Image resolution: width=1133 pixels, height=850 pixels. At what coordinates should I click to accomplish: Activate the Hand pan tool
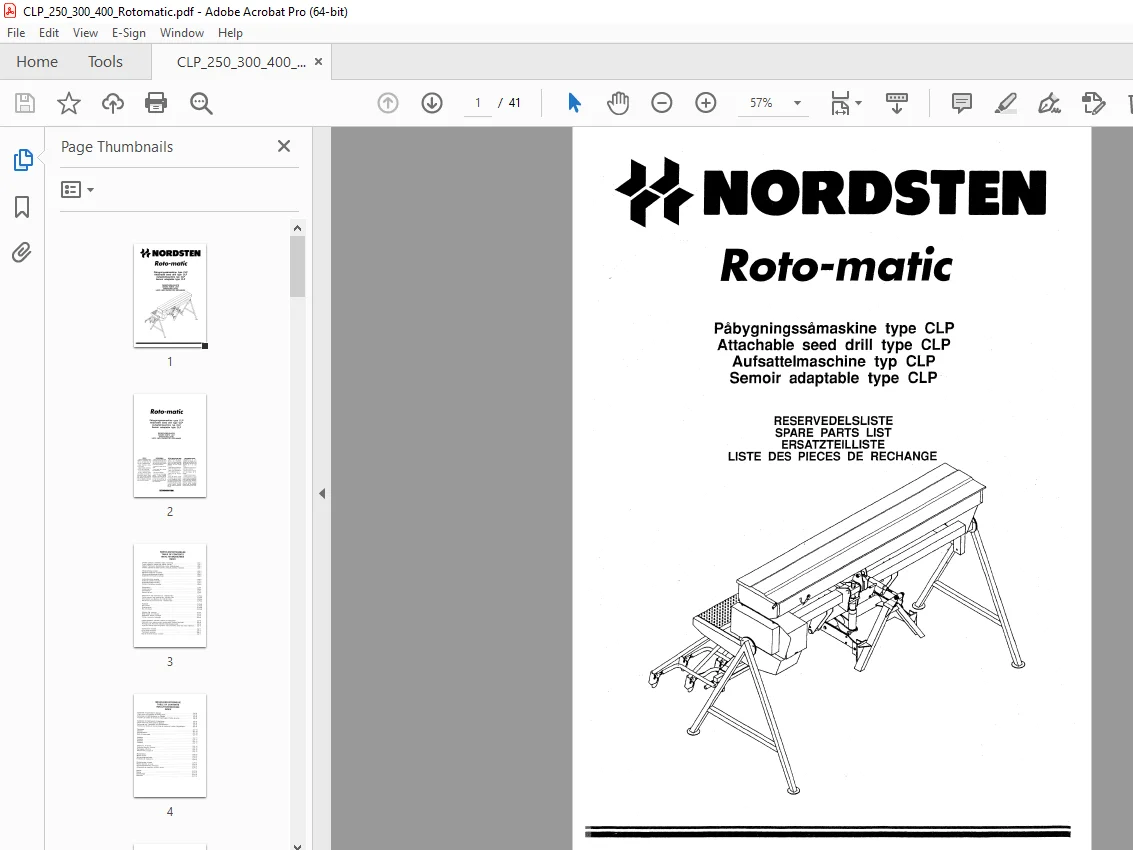(618, 103)
